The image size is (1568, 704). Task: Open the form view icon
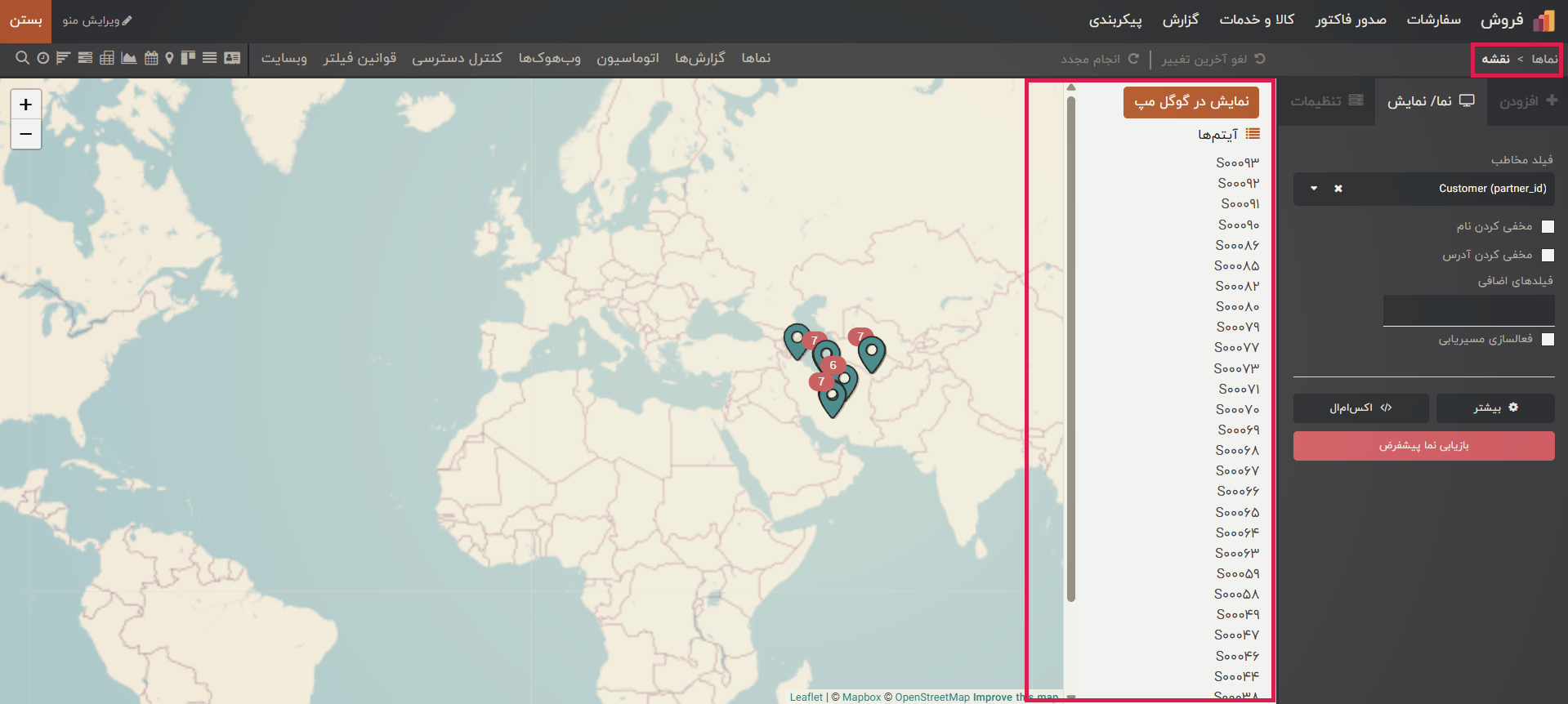232,58
